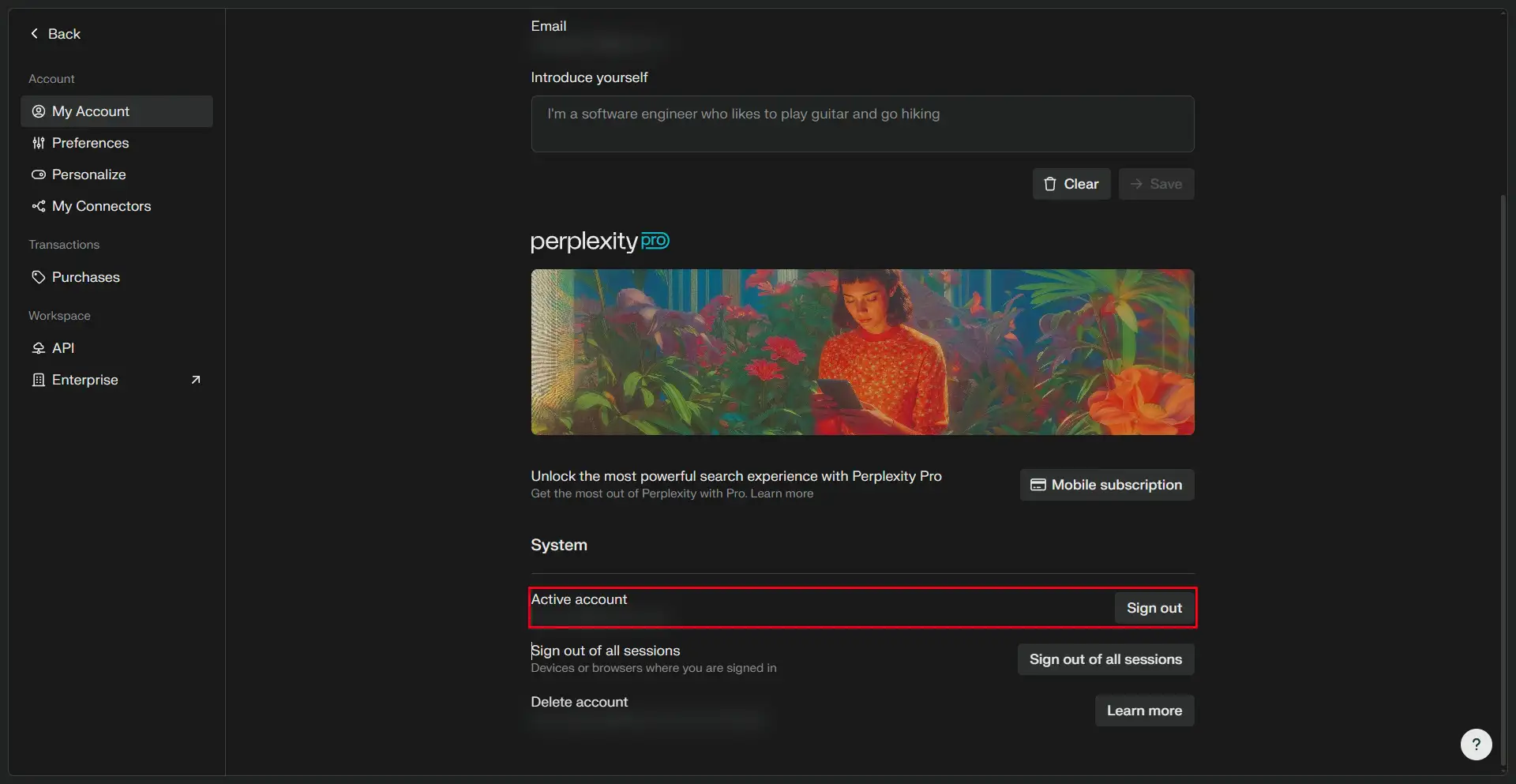Image resolution: width=1516 pixels, height=784 pixels.
Task: Open the Personalize section
Action: point(117,174)
